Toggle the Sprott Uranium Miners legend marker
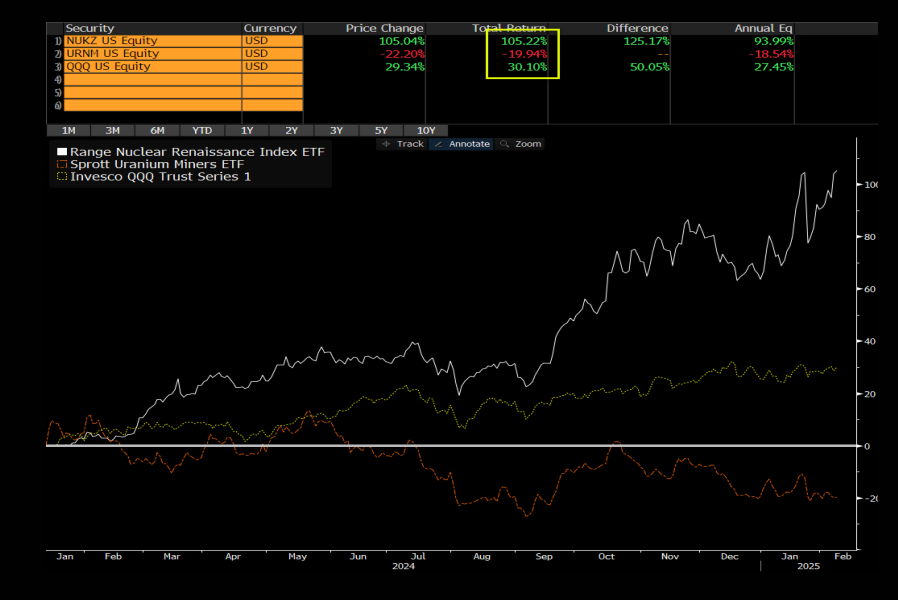This screenshot has width=898, height=600. pyautogui.click(x=60, y=164)
